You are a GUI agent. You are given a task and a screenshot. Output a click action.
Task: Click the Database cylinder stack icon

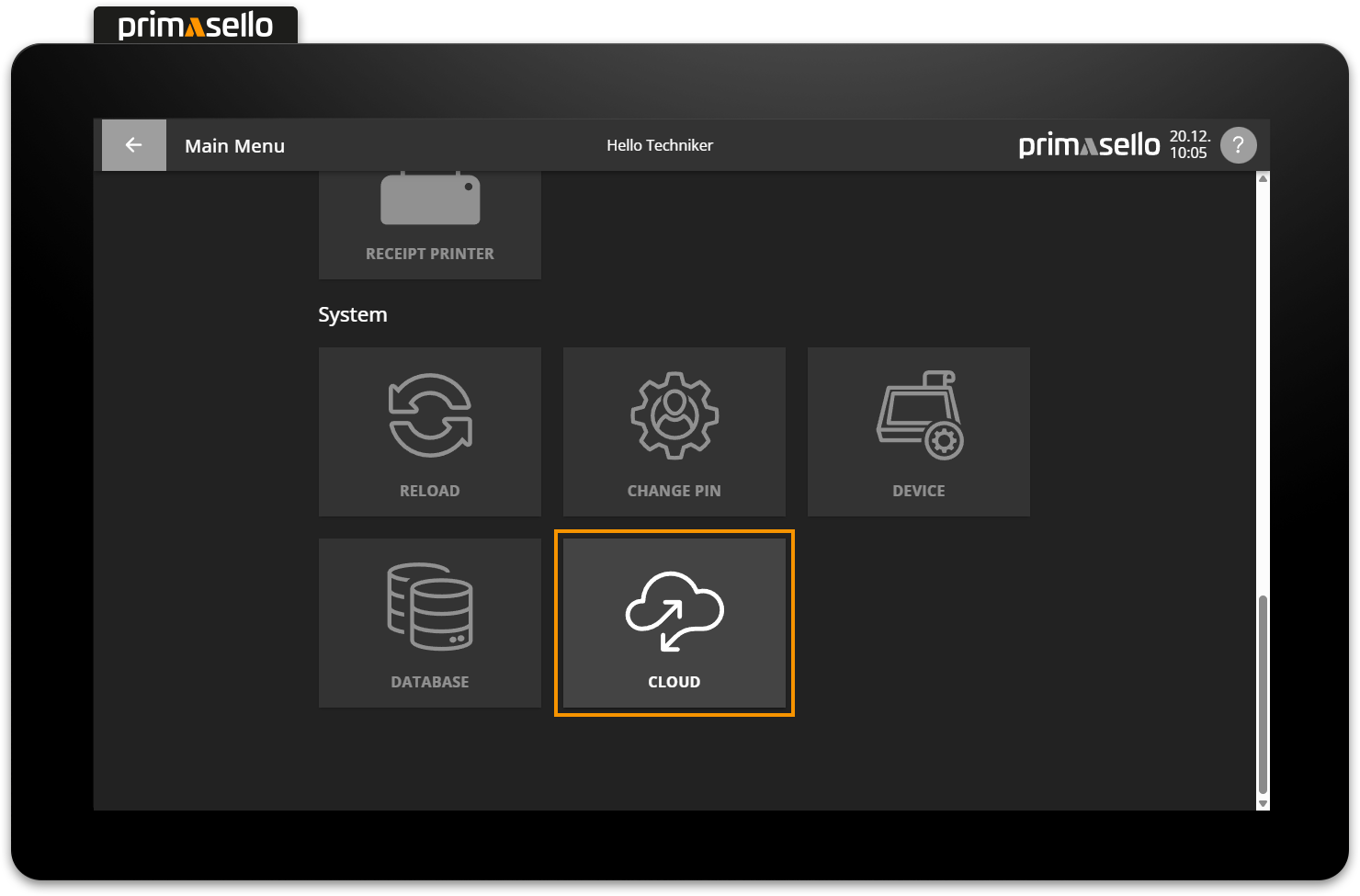430,607
